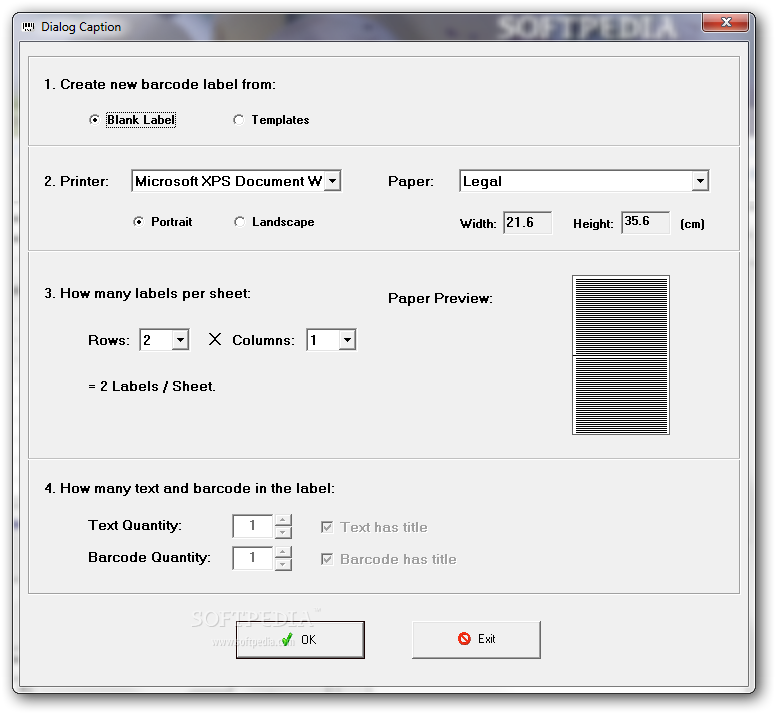Click the "1. Create new barcode label from:" heading
This screenshot has width=776, height=714.
160,85
